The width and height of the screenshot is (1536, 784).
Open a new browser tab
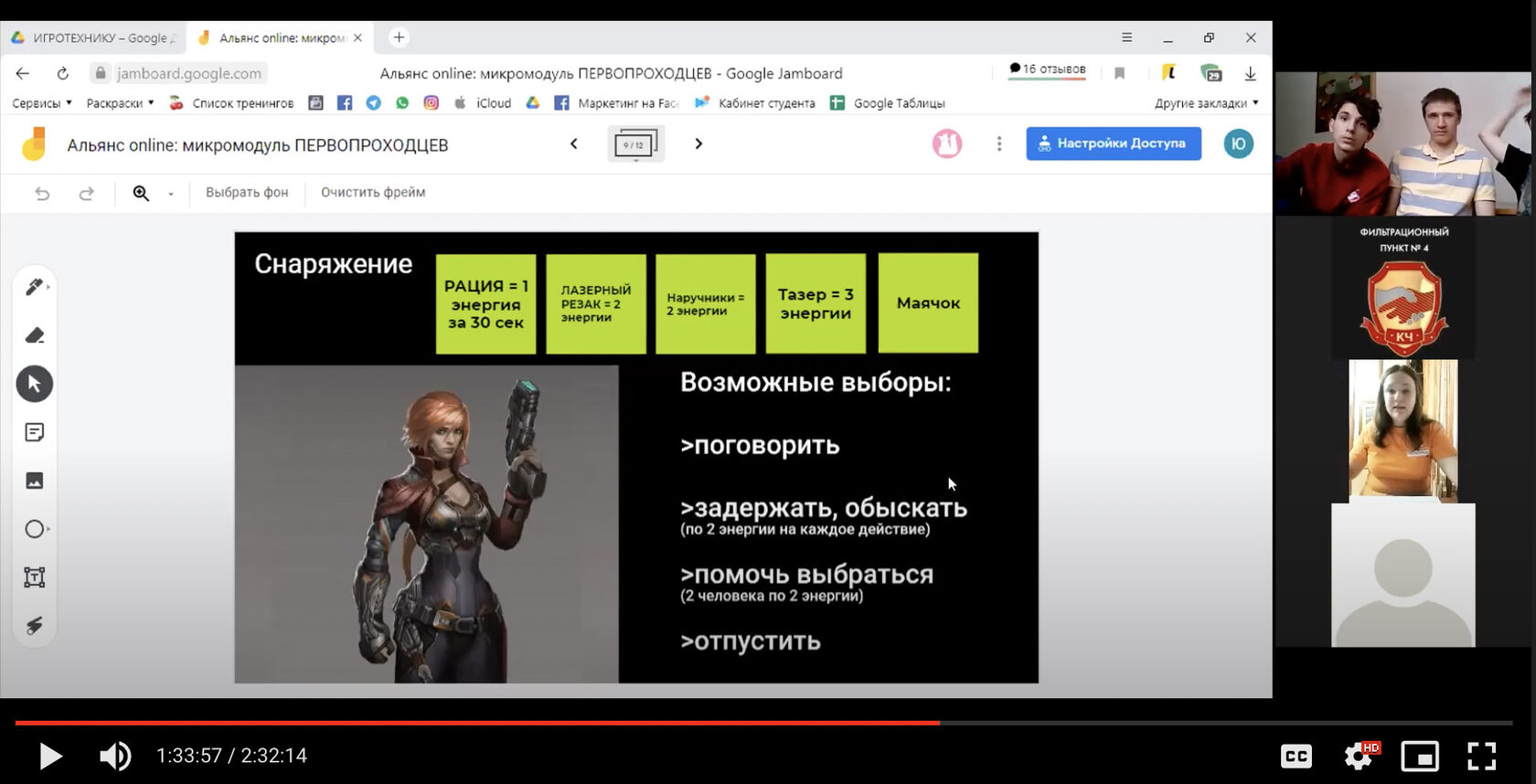pyautogui.click(x=399, y=37)
